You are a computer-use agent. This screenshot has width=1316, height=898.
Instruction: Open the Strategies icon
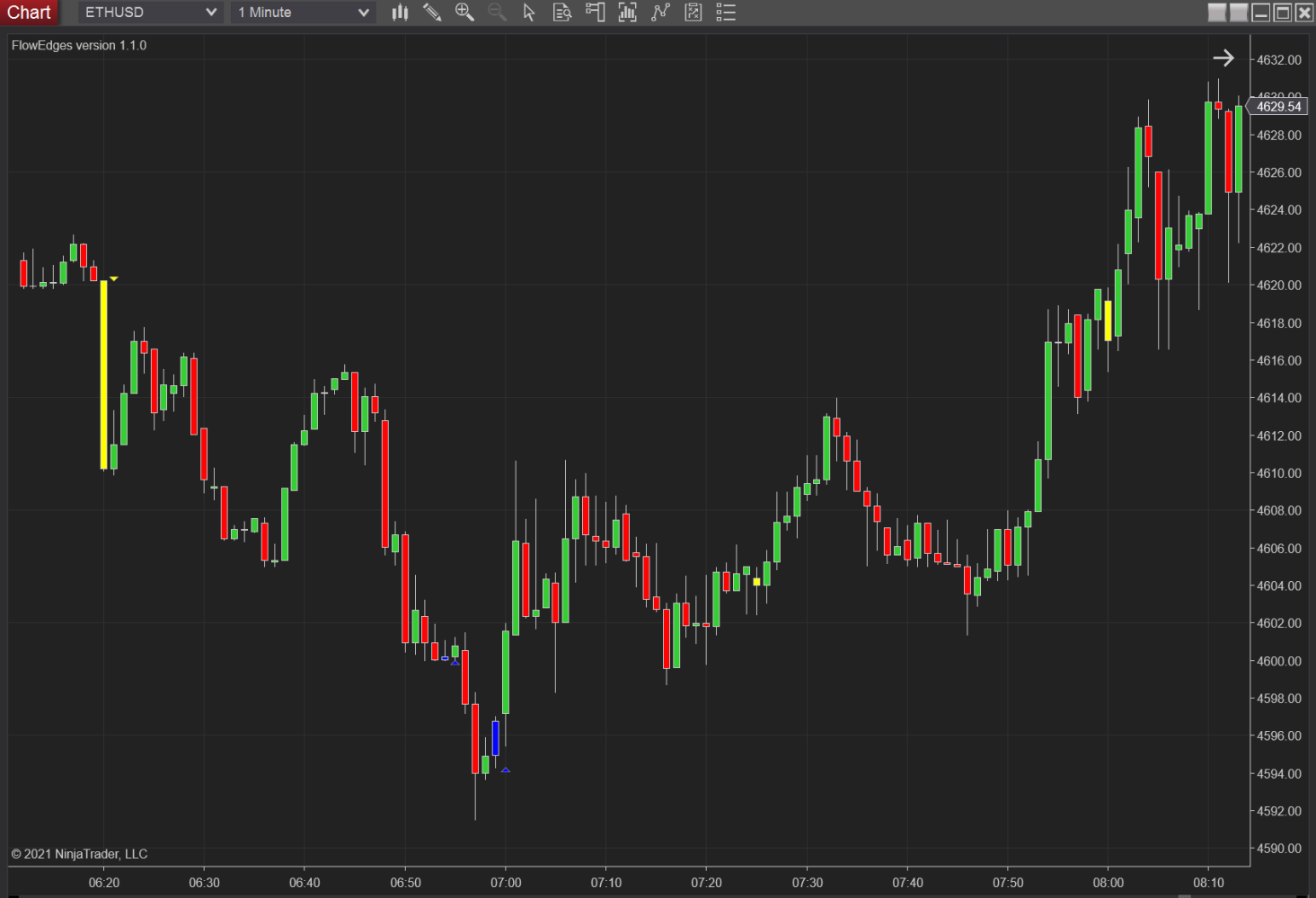693,13
